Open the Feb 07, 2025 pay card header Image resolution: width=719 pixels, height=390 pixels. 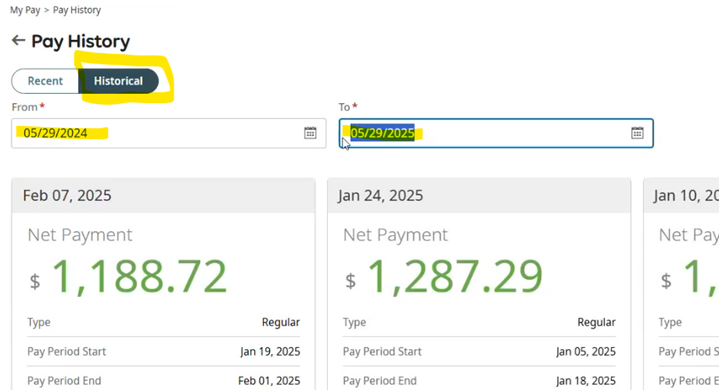[x=163, y=196]
